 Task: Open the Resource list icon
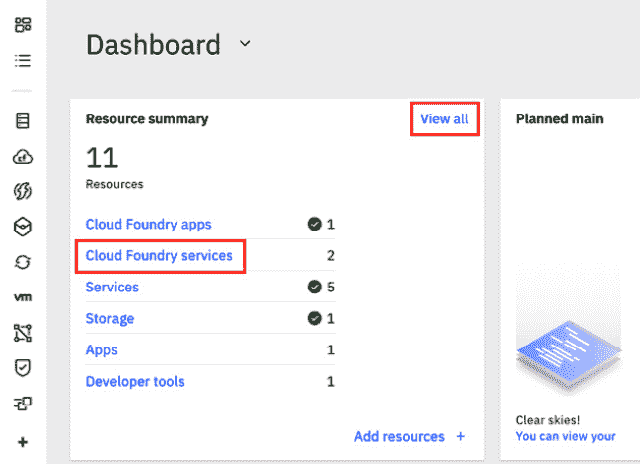[23, 60]
